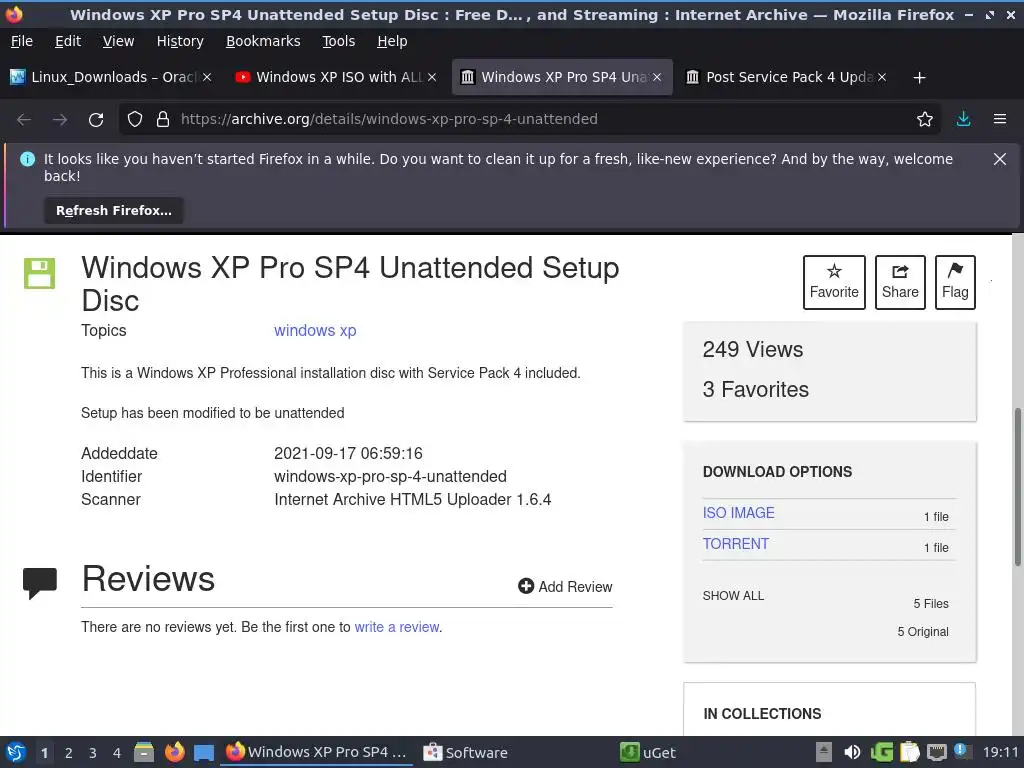The image size is (1024, 768).
Task: Open the Tools menu
Action: click(x=338, y=41)
